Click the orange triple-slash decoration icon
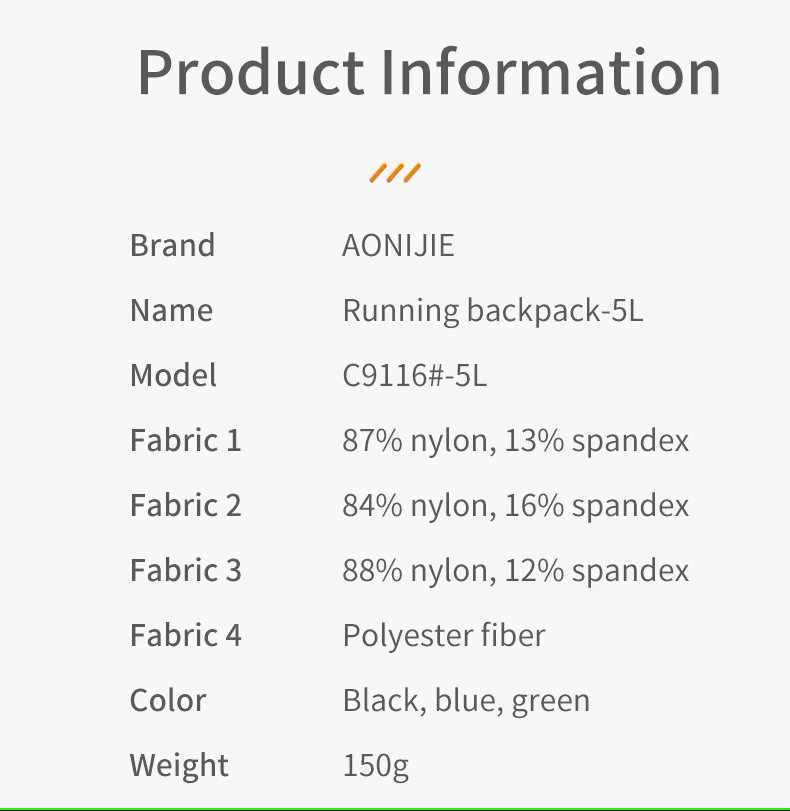This screenshot has width=790, height=811. pos(395,173)
